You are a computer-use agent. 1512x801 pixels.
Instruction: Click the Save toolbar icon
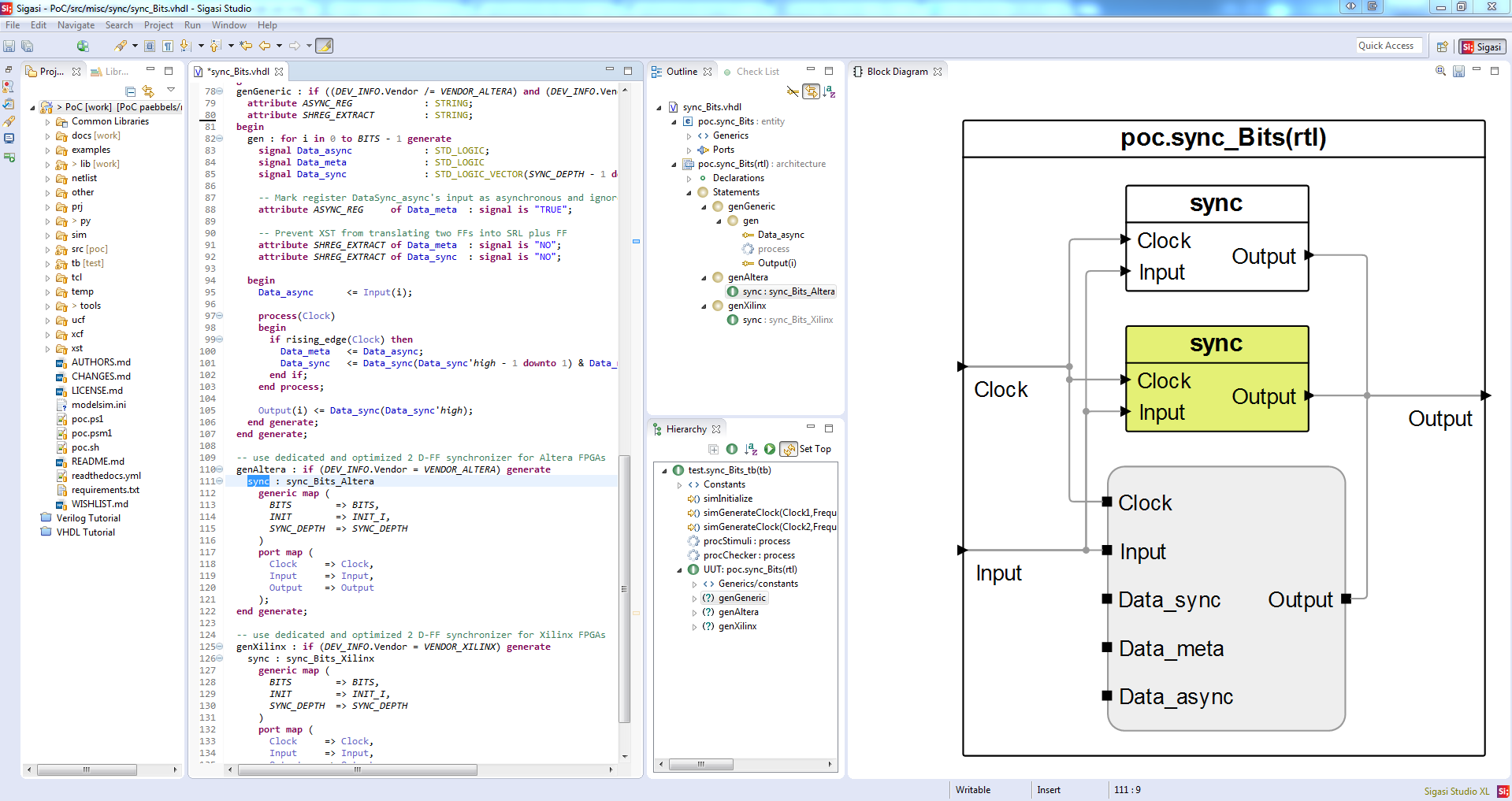(9, 46)
